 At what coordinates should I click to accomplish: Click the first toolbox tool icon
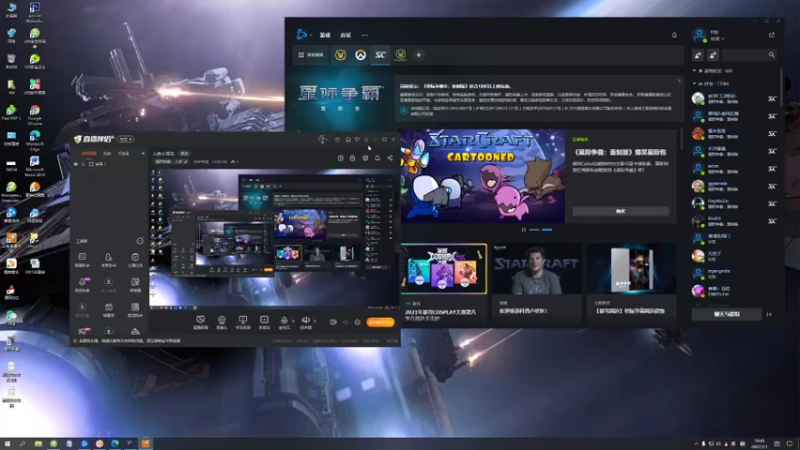click(x=82, y=259)
